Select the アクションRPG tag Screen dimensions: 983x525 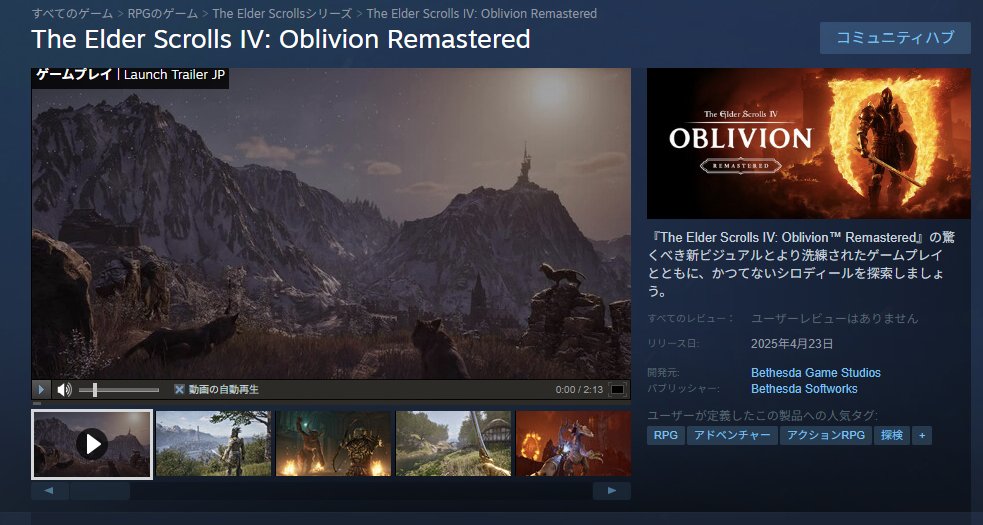click(x=826, y=435)
